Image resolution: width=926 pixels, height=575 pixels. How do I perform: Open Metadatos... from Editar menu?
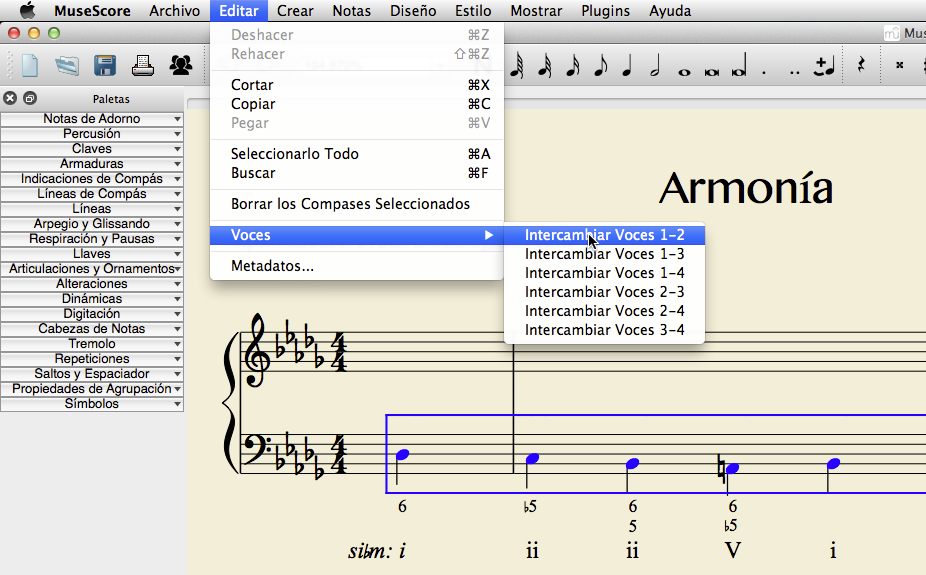357,266
